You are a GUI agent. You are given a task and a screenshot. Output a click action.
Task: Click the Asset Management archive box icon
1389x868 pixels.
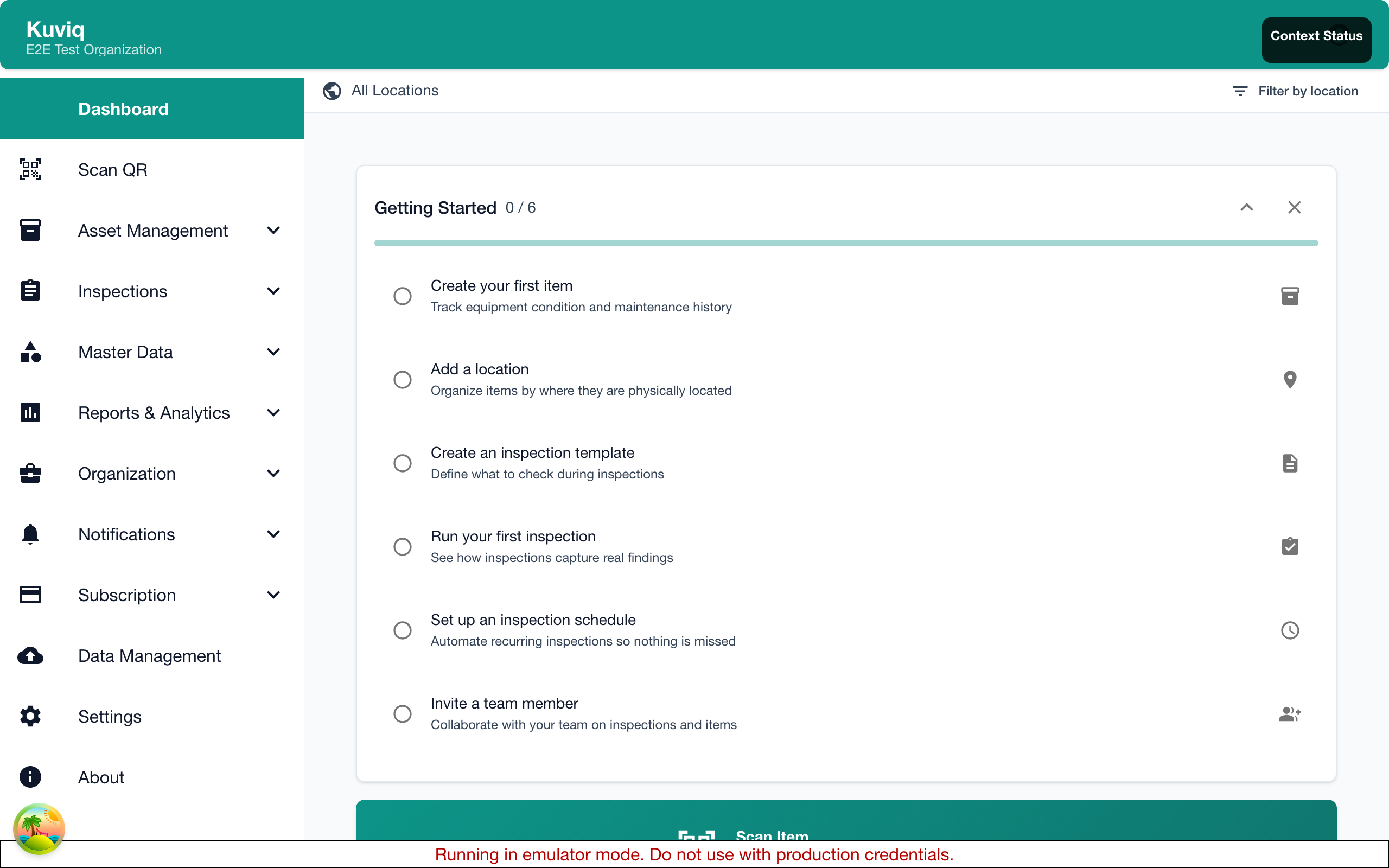point(30,230)
